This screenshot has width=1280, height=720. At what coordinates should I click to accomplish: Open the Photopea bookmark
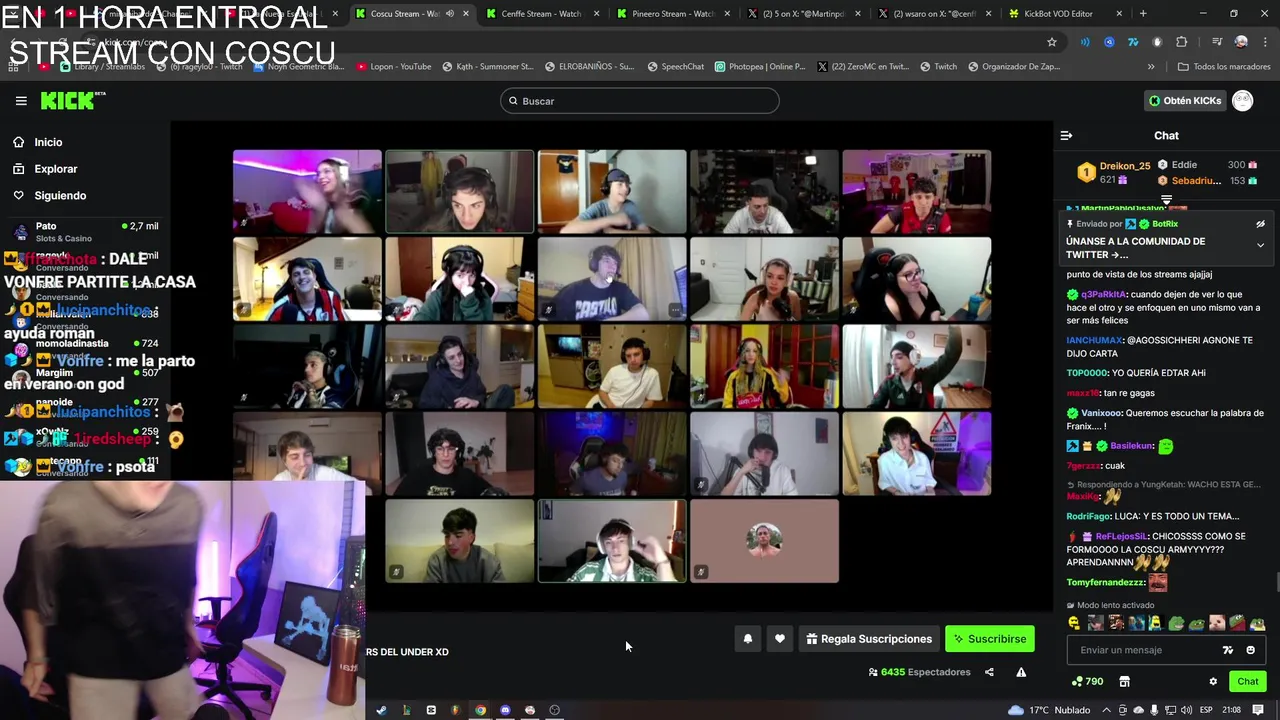(759, 67)
